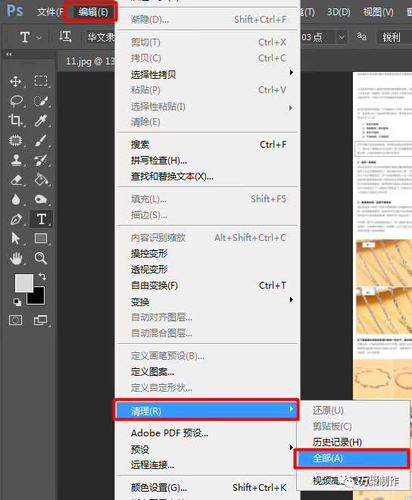Choose 清理(R) in the Edit menu
412x500 pixels.
(x=206, y=411)
